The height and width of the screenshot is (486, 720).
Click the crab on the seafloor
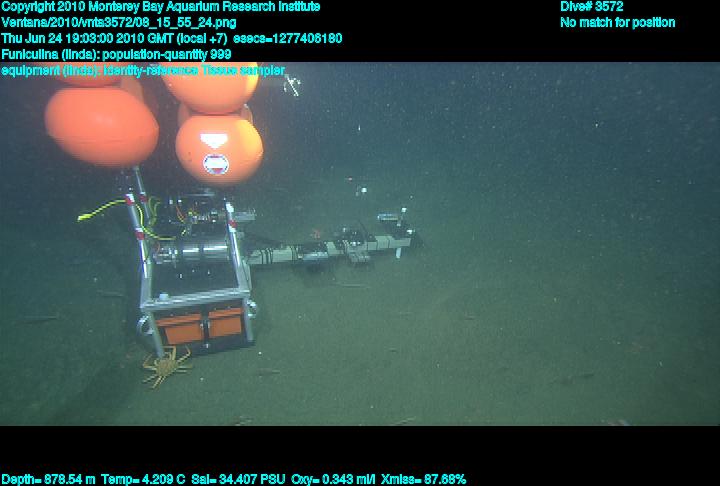click(165, 368)
